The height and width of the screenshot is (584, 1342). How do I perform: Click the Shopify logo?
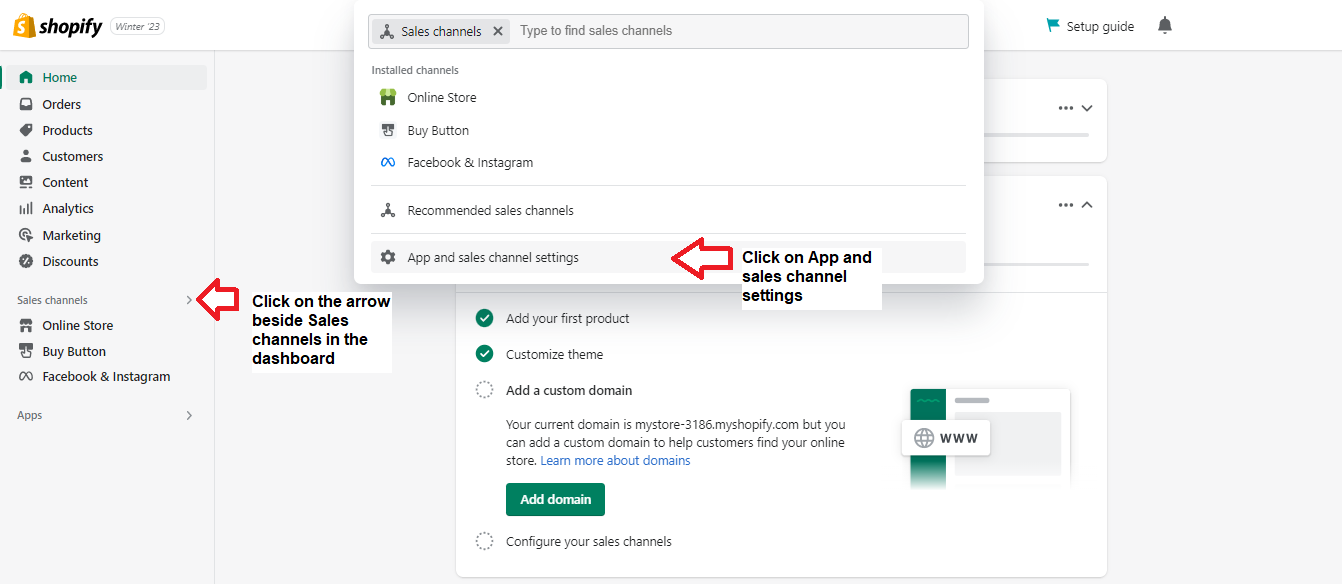(x=58, y=26)
